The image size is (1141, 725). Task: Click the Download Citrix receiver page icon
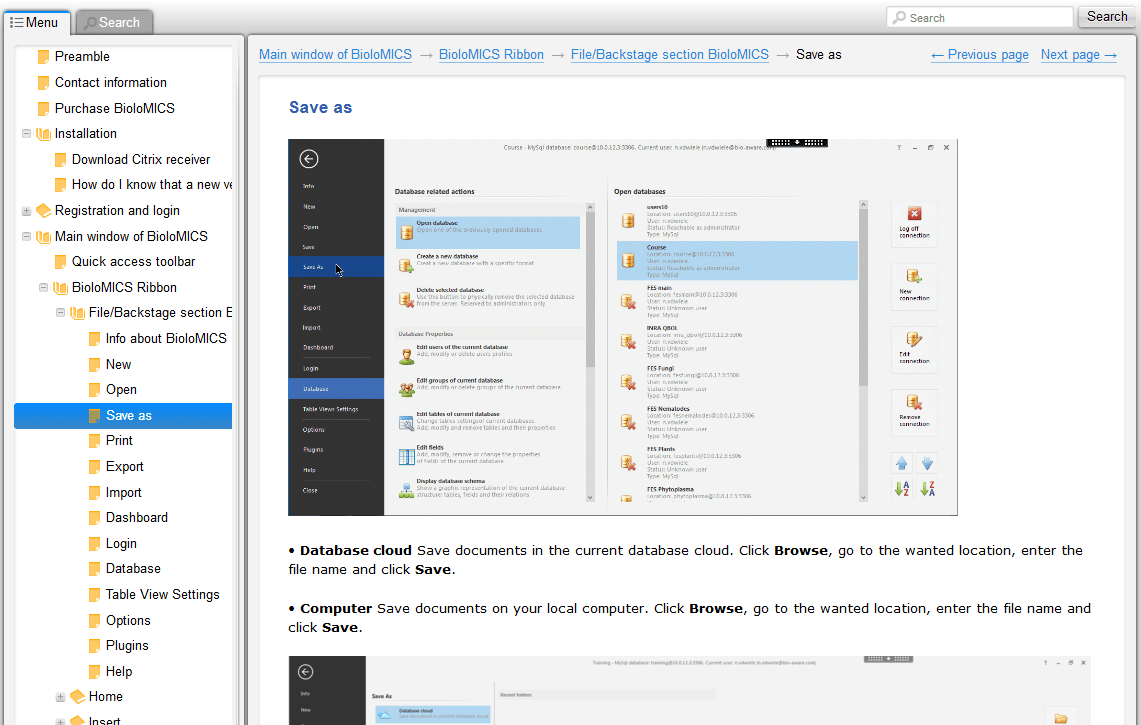click(x=61, y=159)
